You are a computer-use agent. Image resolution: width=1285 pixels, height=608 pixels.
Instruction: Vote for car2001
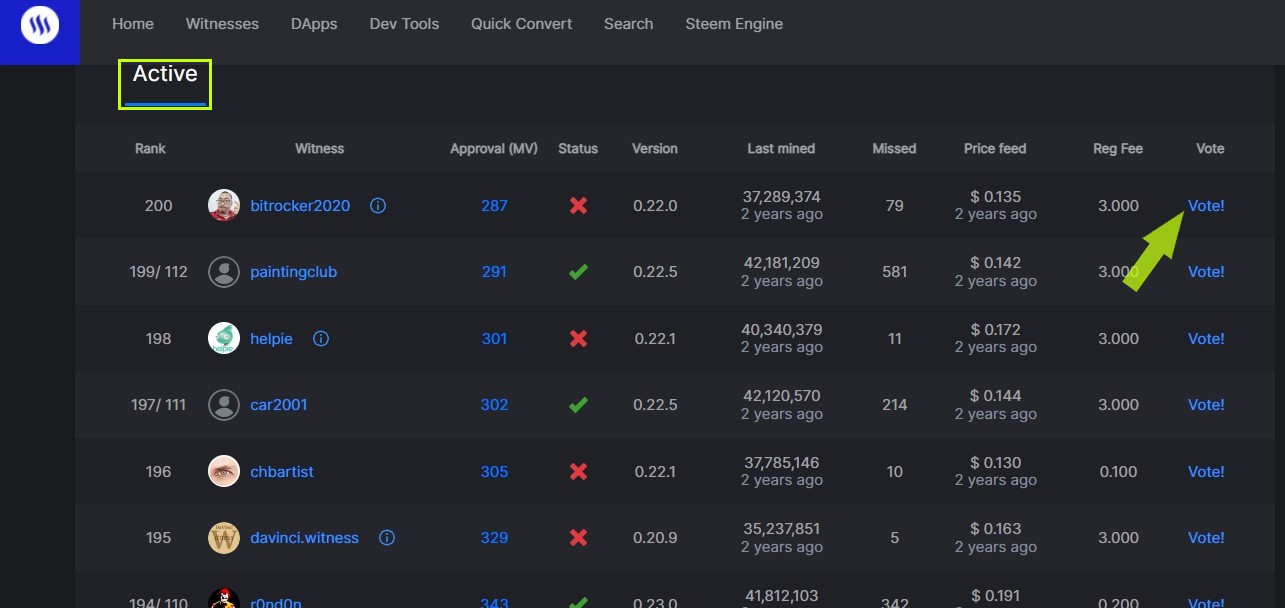[1206, 405]
